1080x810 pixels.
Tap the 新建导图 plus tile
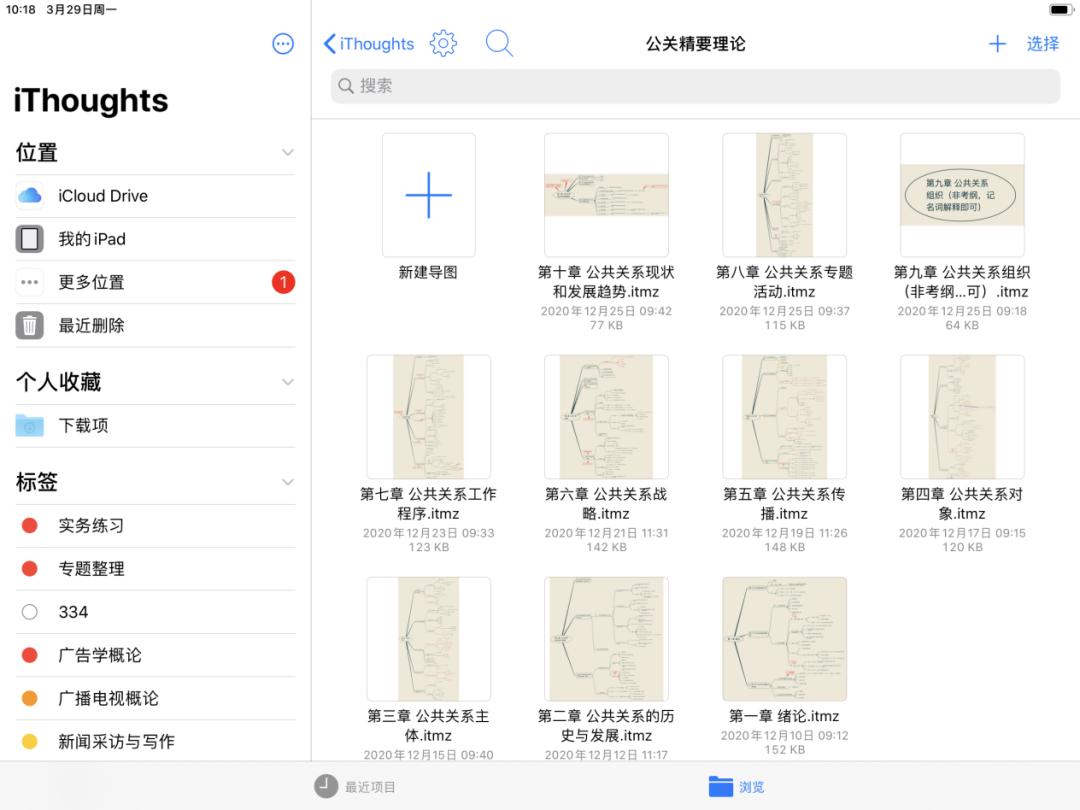click(x=428, y=195)
